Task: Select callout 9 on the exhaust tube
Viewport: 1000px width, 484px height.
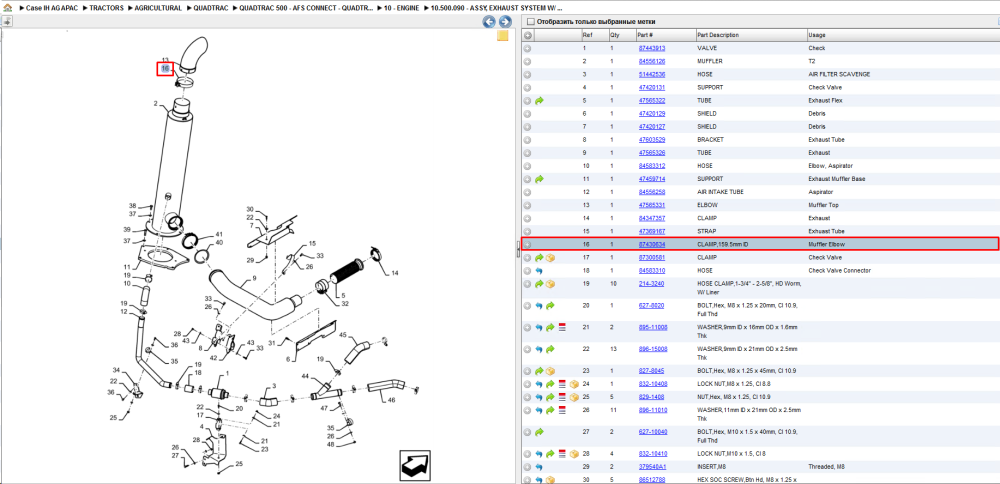Action: [x=254, y=278]
